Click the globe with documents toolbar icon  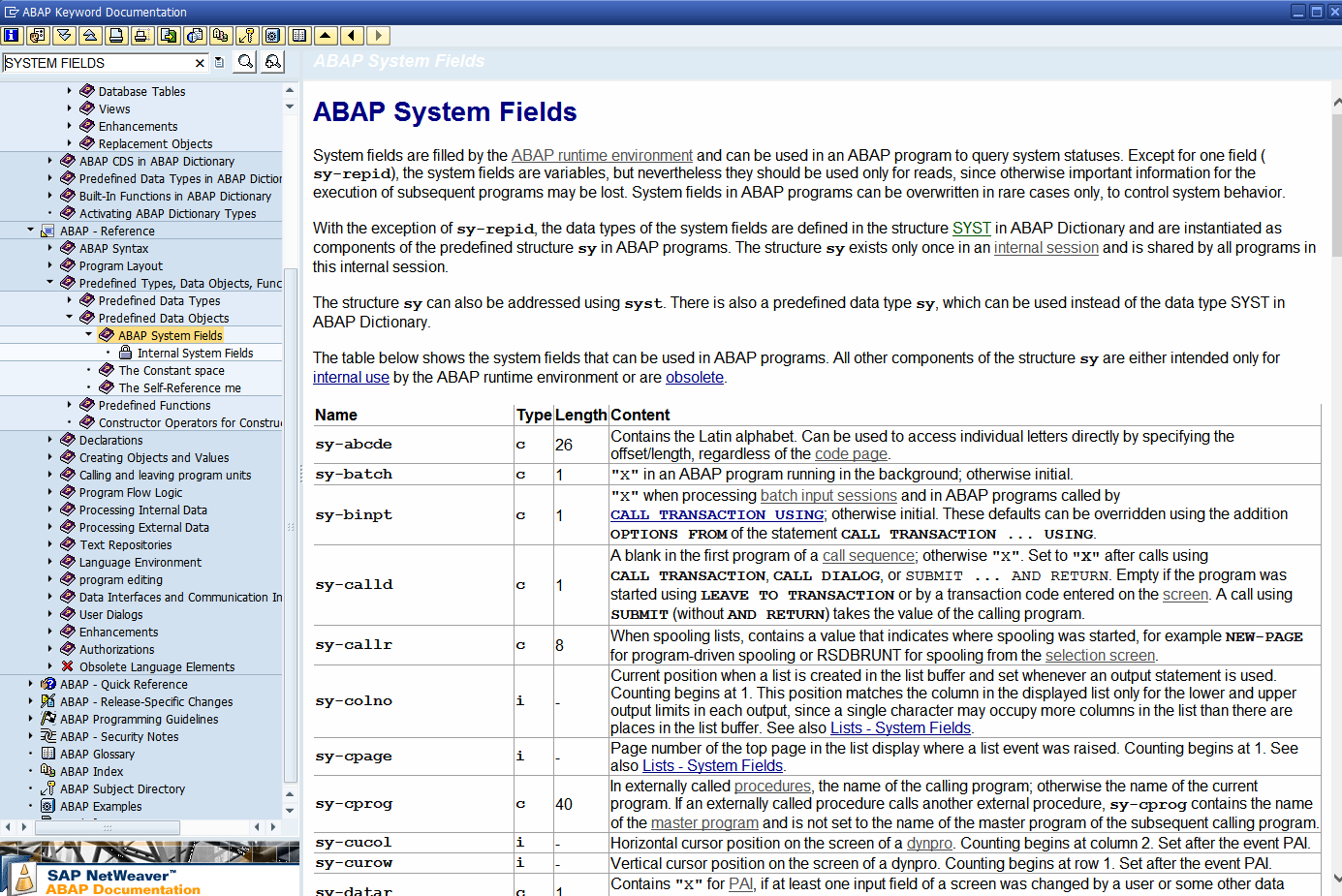click(x=195, y=36)
